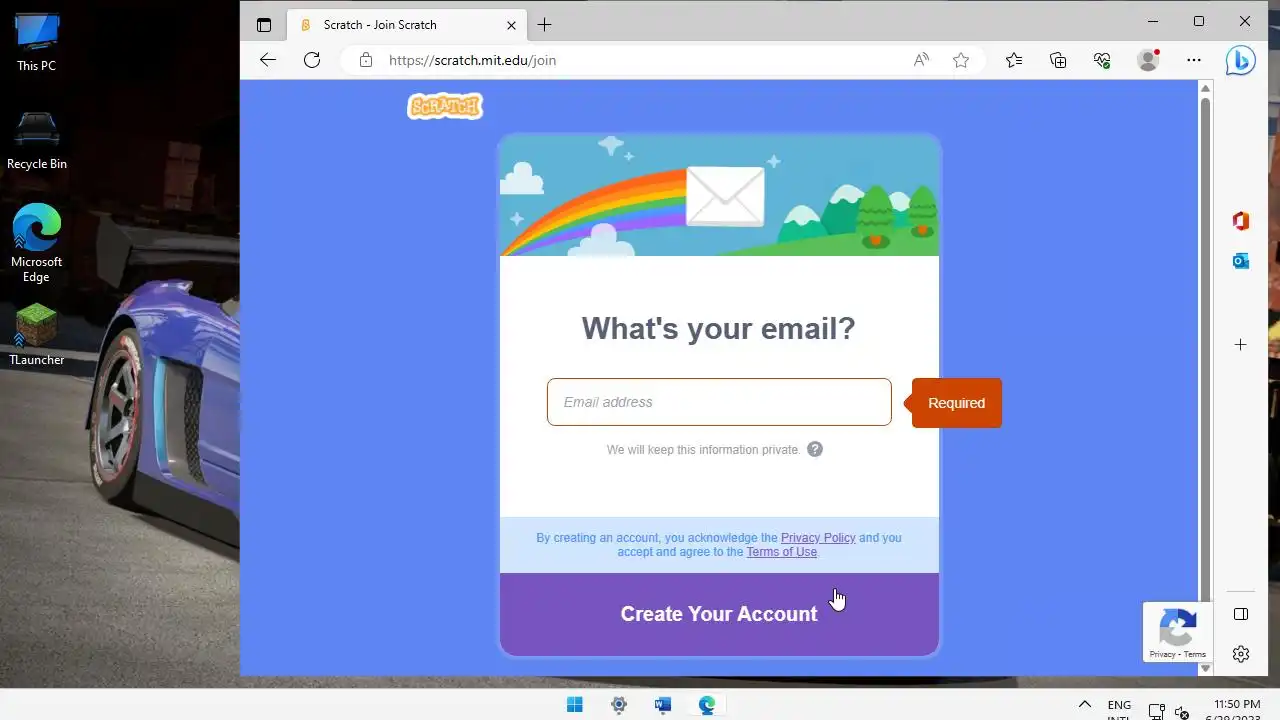Image resolution: width=1280 pixels, height=720 pixels.
Task: Open Settings from the taskbar
Action: 619,705
